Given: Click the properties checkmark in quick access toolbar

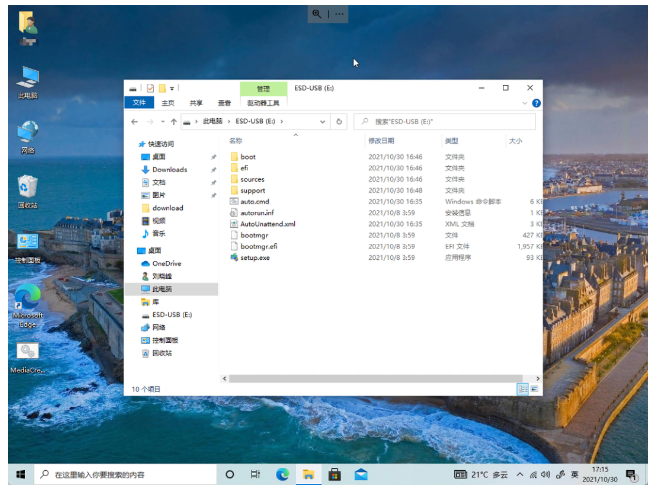Looking at the screenshot, I should 148,88.
